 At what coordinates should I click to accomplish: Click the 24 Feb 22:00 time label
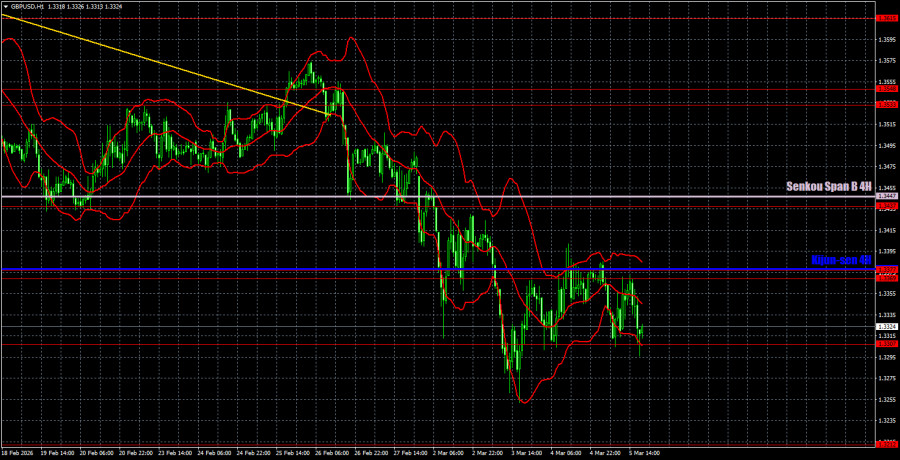click(x=252, y=453)
